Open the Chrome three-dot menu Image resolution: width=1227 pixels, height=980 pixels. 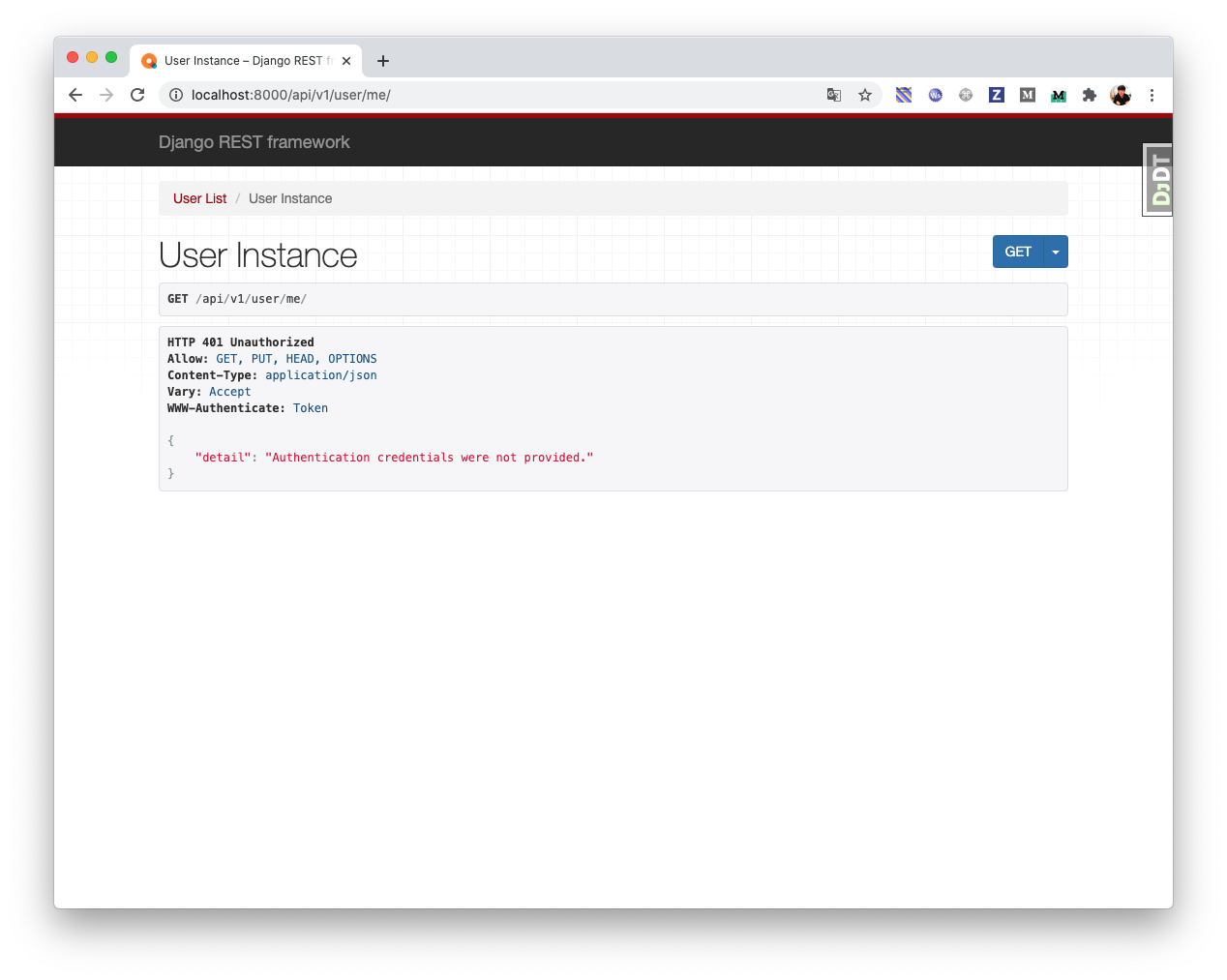[x=1152, y=95]
